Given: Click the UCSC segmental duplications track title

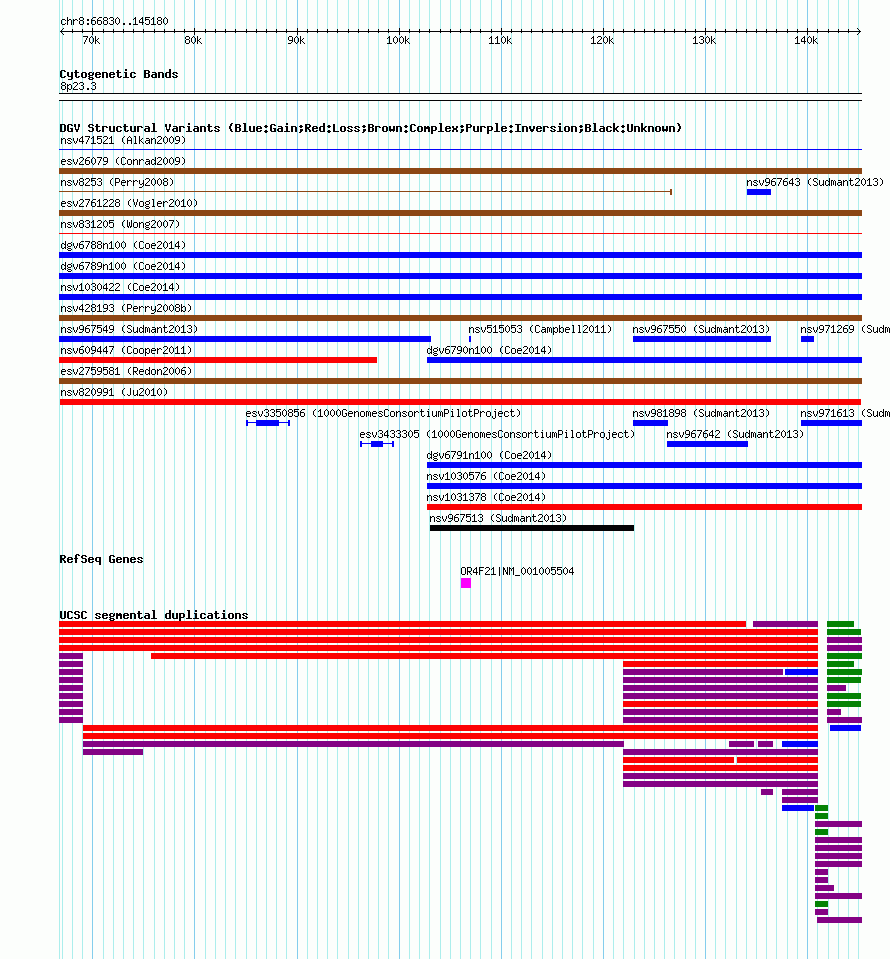Looking at the screenshot, I should (154, 615).
